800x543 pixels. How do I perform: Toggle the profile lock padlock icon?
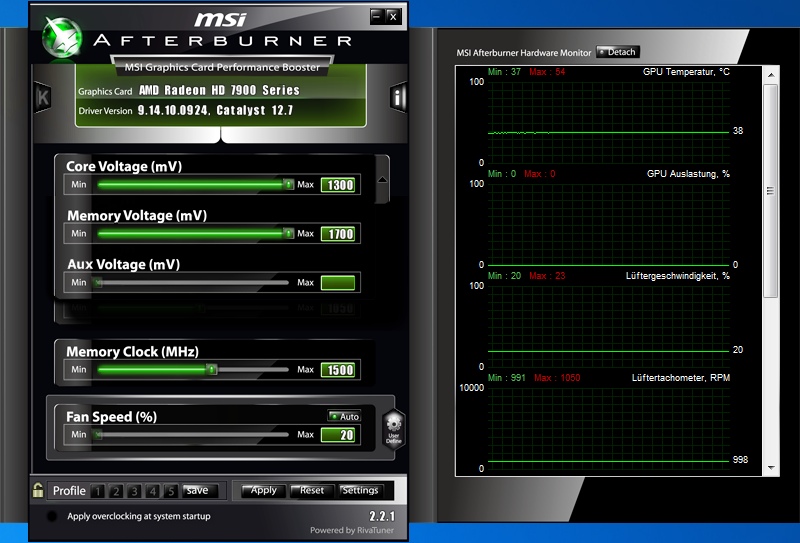click(x=38, y=490)
